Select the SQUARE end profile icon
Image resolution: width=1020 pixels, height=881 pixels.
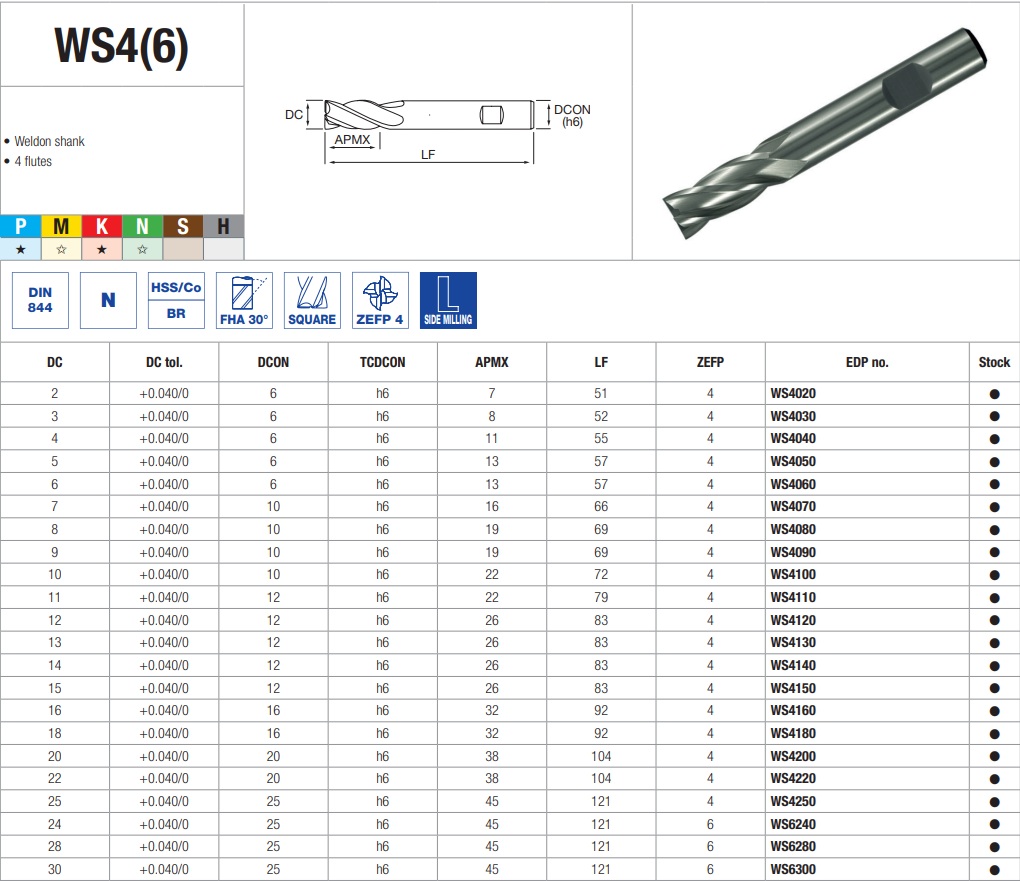312,300
